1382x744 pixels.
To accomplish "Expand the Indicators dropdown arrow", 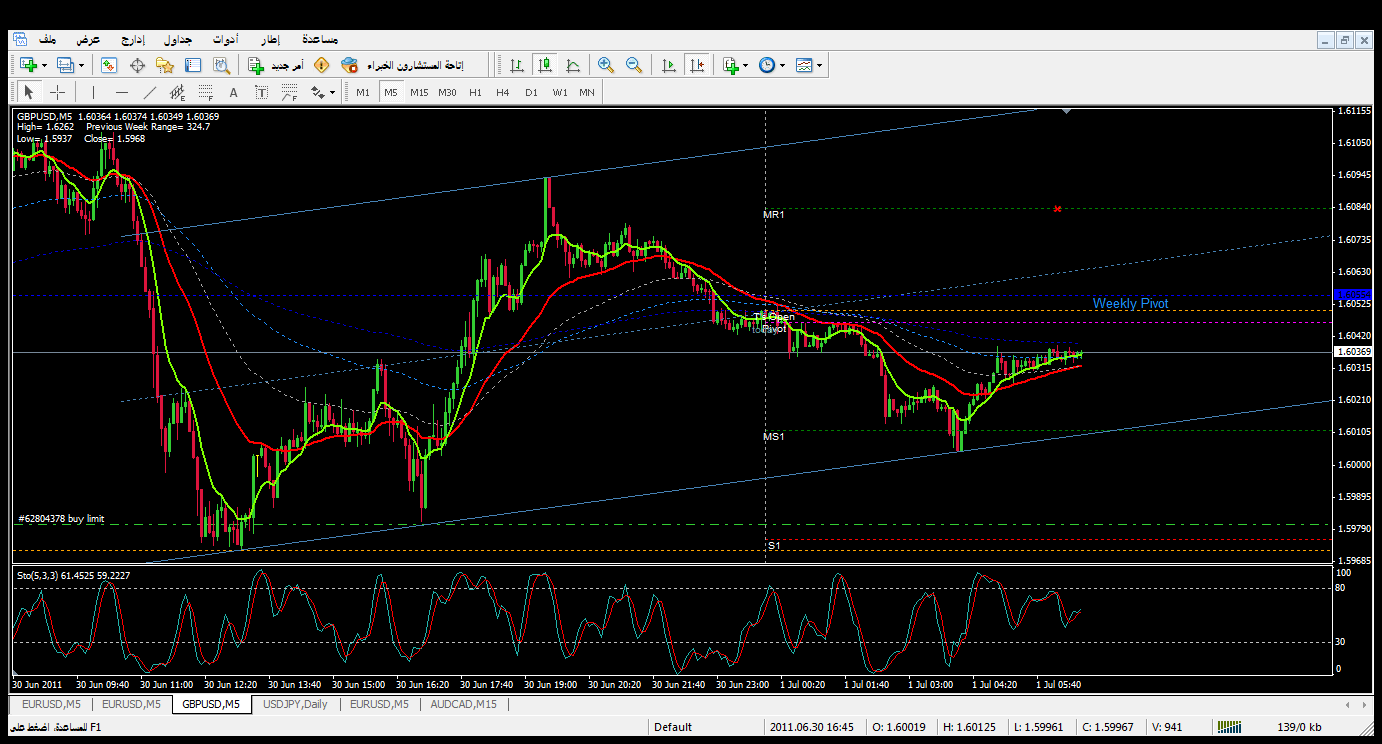I will tap(745, 65).
